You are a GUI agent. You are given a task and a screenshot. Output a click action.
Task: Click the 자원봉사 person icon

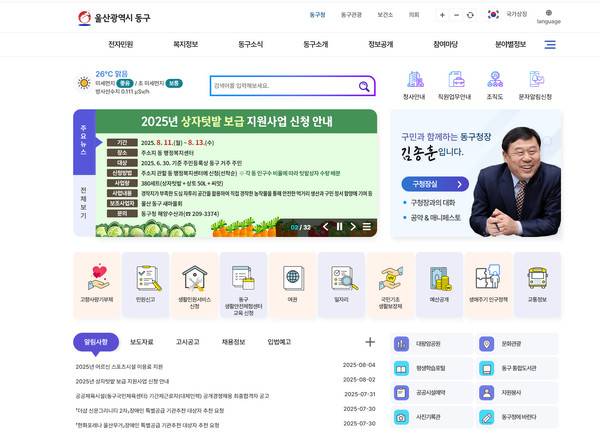tap(487, 393)
